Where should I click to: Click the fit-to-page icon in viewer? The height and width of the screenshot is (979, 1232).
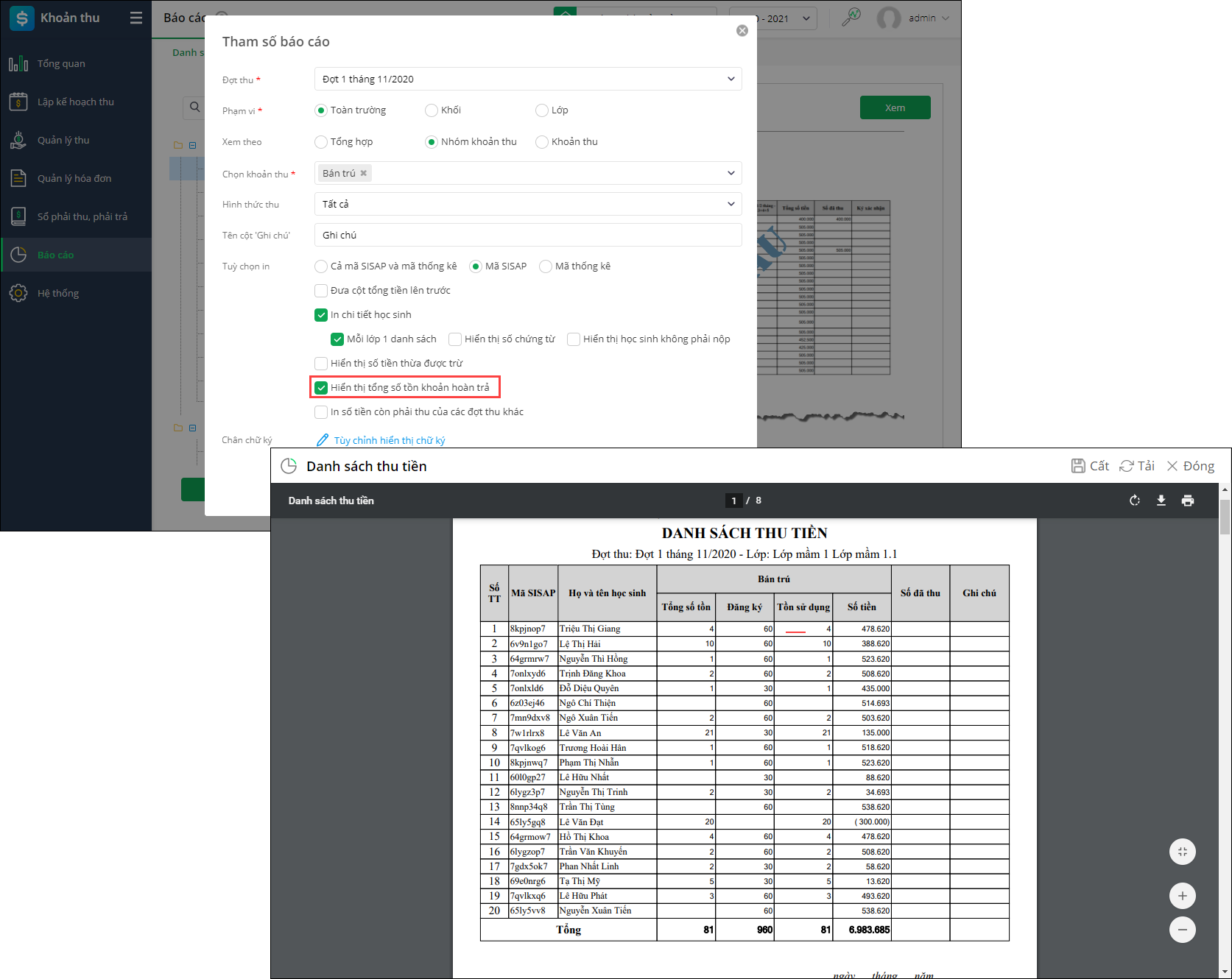coord(1182,852)
